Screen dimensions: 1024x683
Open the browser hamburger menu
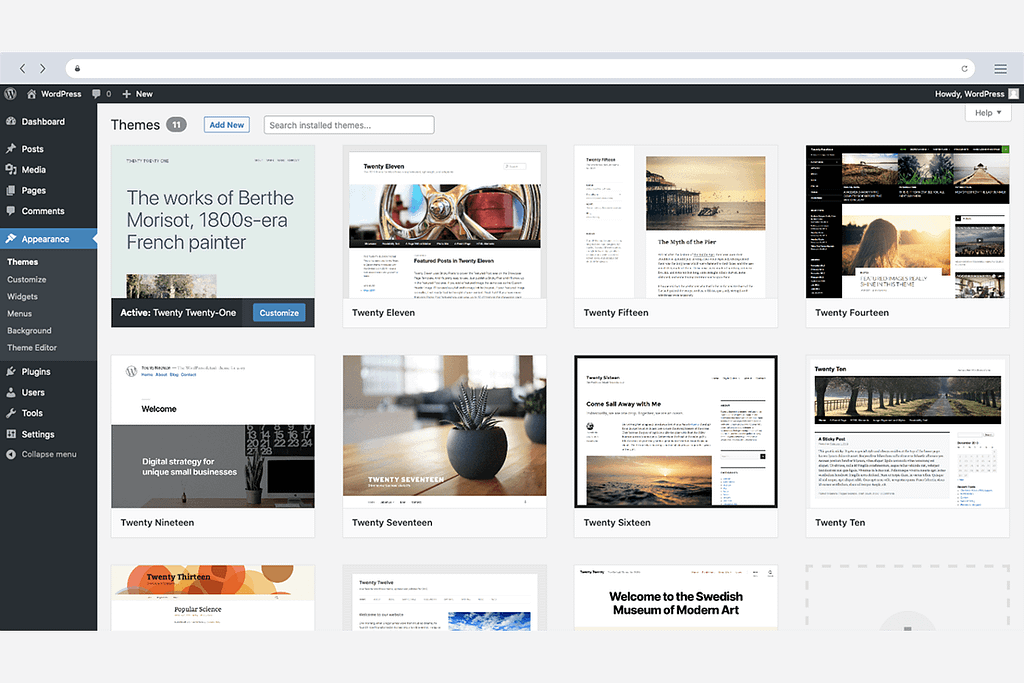pos(1000,69)
